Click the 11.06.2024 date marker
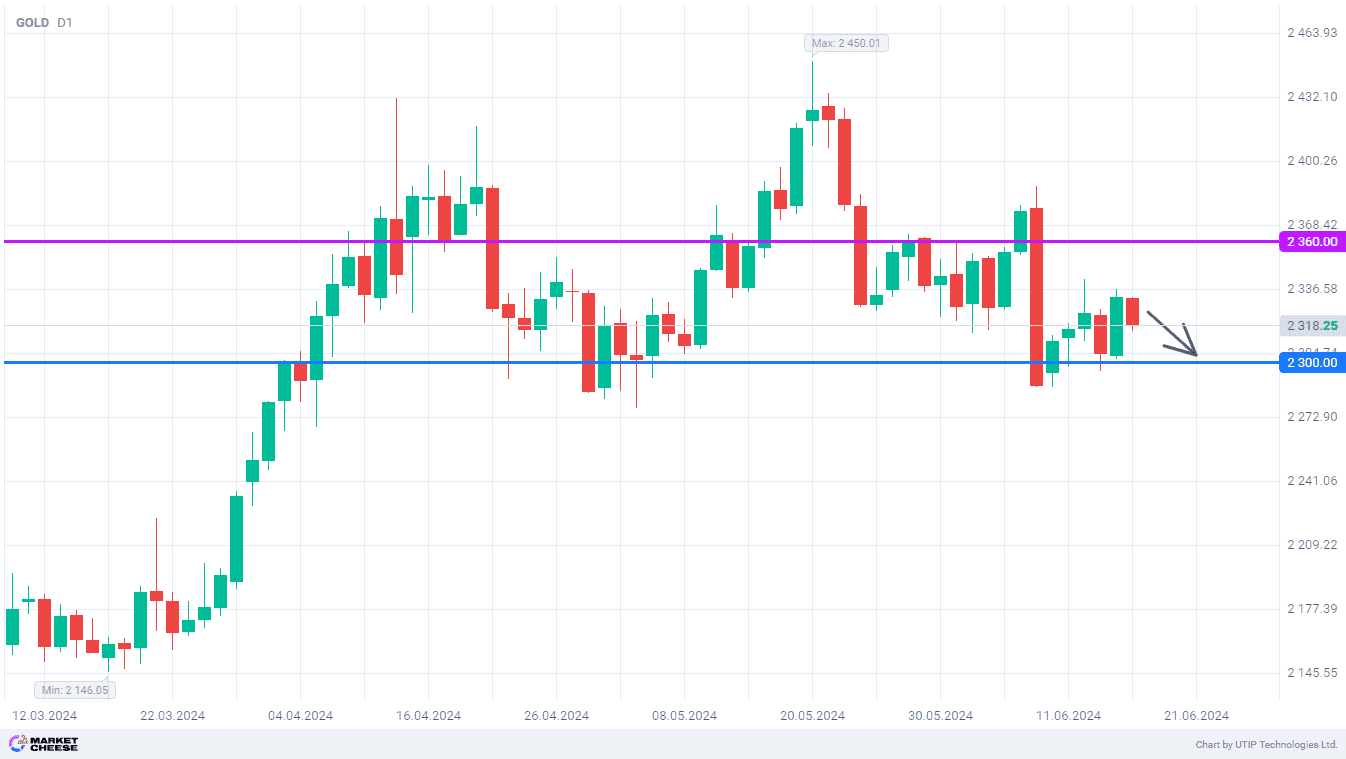The height and width of the screenshot is (759, 1346). 1068,716
